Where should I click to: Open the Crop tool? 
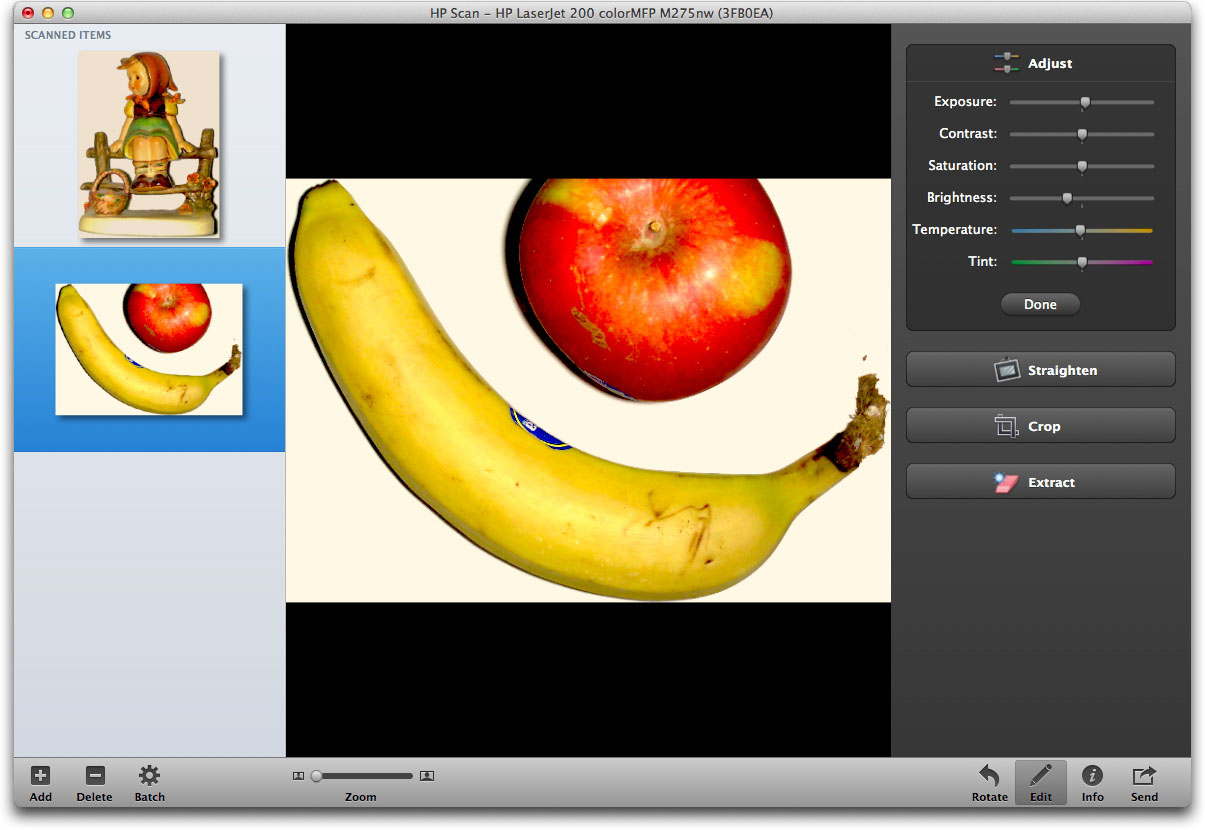point(1040,426)
